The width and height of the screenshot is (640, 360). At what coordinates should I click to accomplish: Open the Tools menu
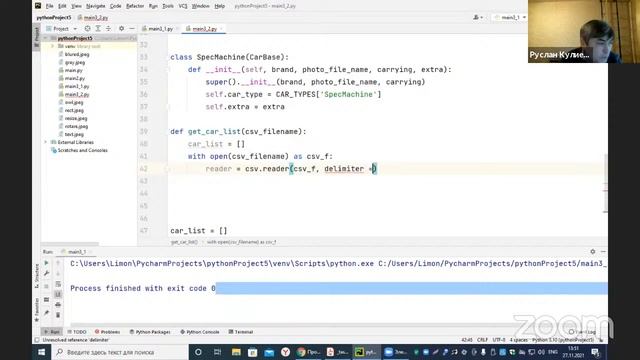click(x=168, y=6)
